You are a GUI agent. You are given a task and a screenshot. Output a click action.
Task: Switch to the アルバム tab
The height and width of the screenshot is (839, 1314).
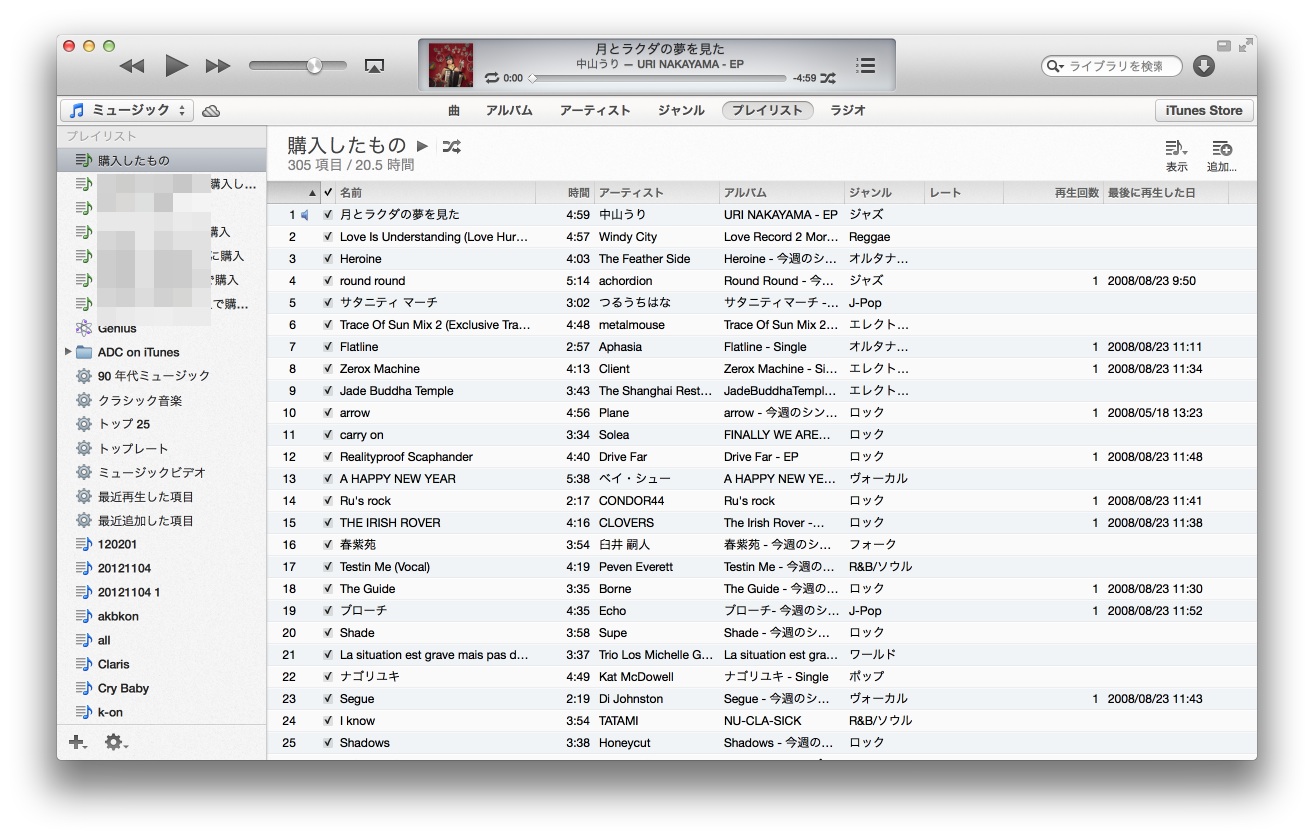[x=509, y=110]
